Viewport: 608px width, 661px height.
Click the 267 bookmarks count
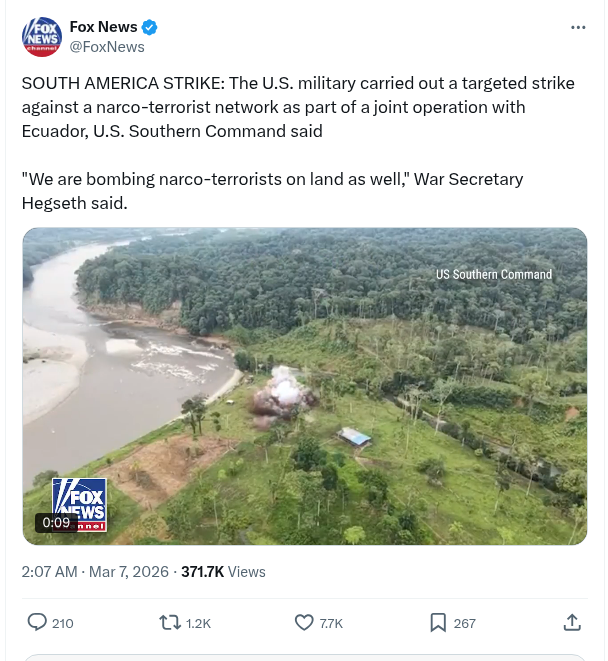coord(464,623)
